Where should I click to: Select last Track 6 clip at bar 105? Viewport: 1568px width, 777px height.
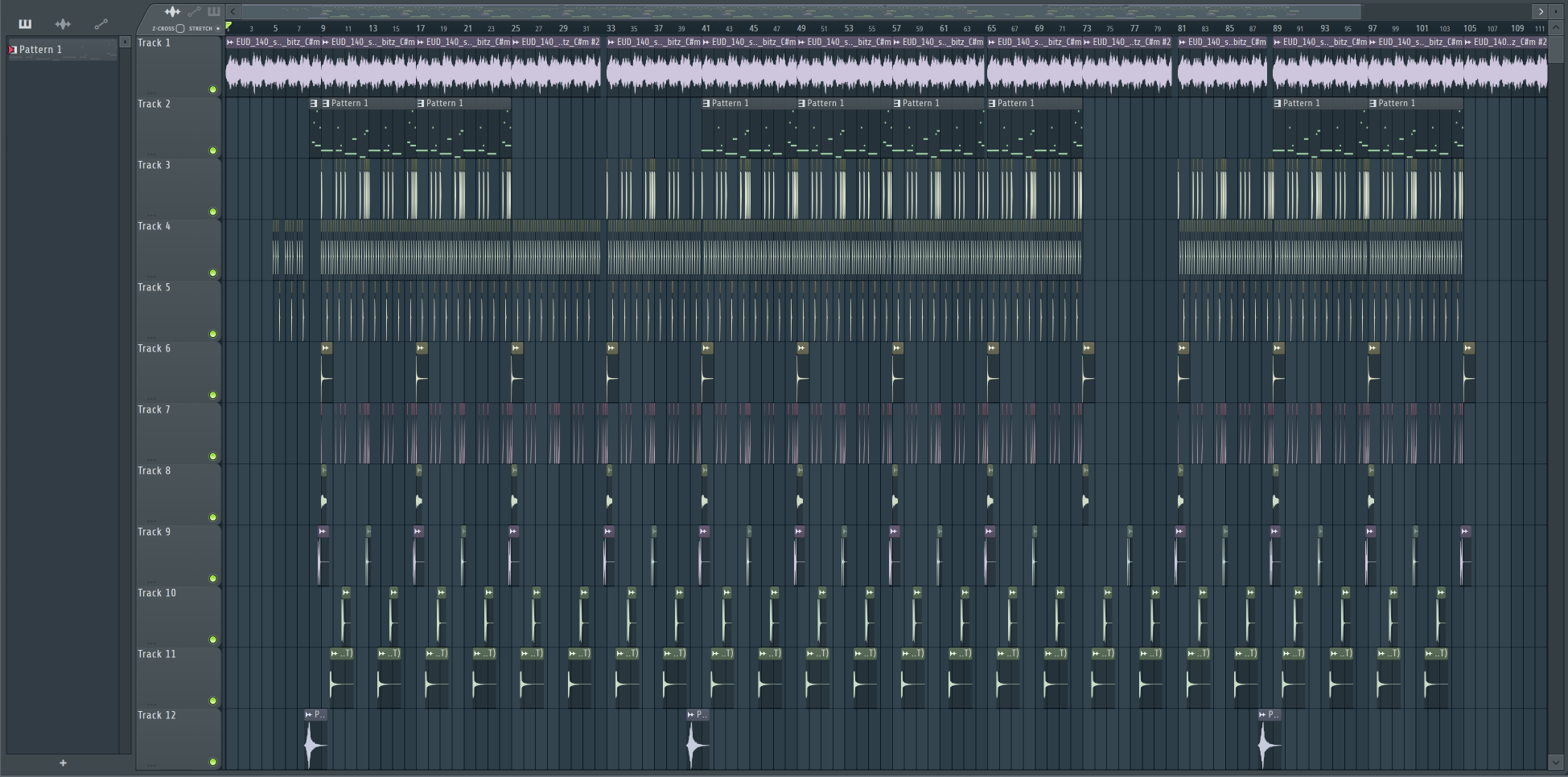(x=1469, y=372)
